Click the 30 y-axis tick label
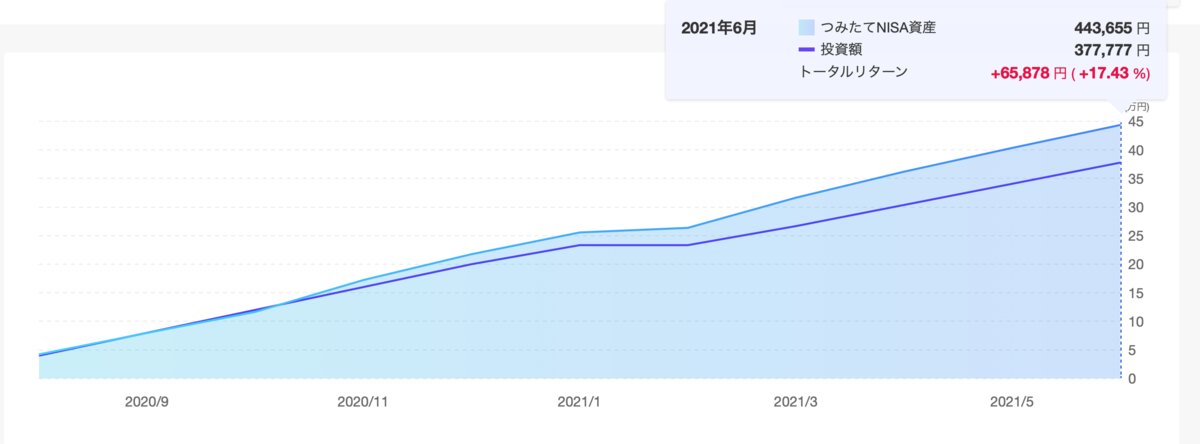The image size is (1200, 444). pos(1136,208)
